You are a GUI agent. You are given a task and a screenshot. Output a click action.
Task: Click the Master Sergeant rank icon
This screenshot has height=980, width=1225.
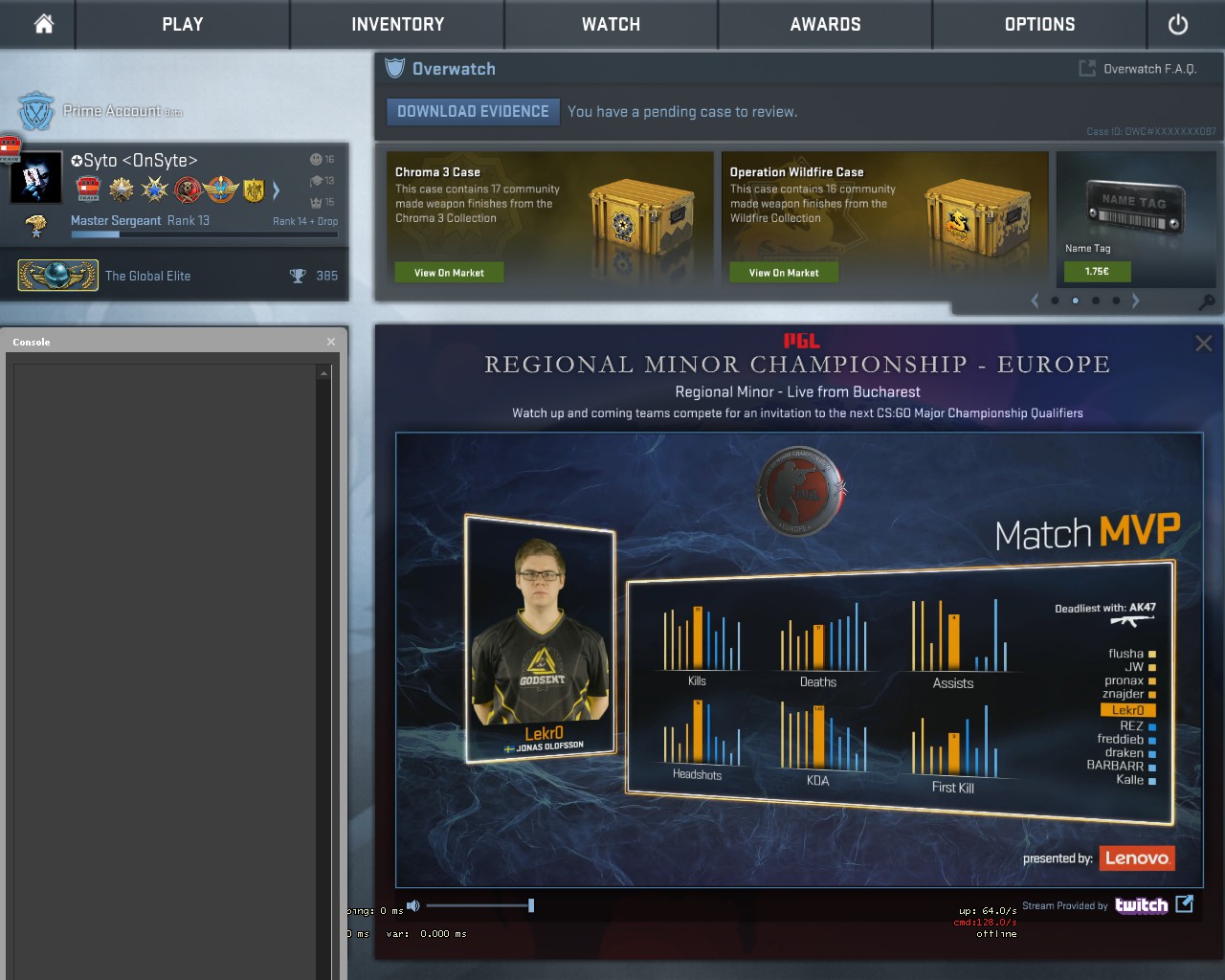click(x=36, y=226)
